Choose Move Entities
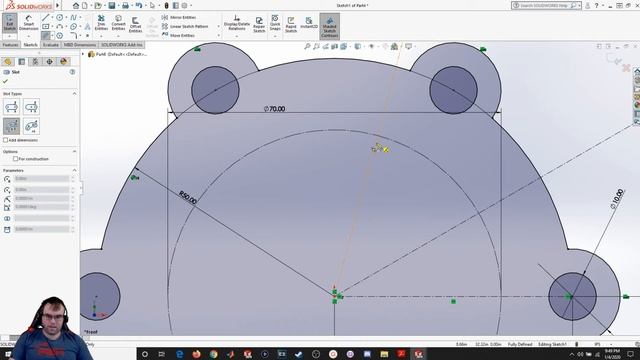640x360 pixels. tap(178, 36)
